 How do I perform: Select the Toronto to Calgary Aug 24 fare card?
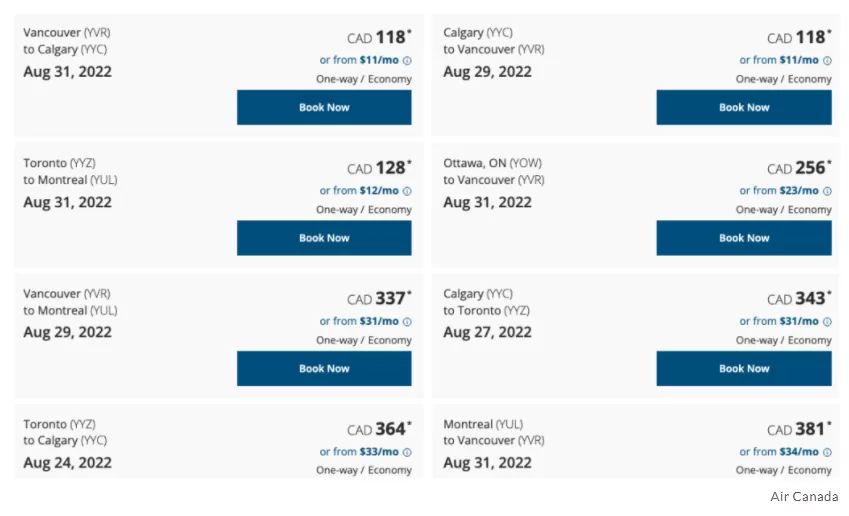pos(219,442)
